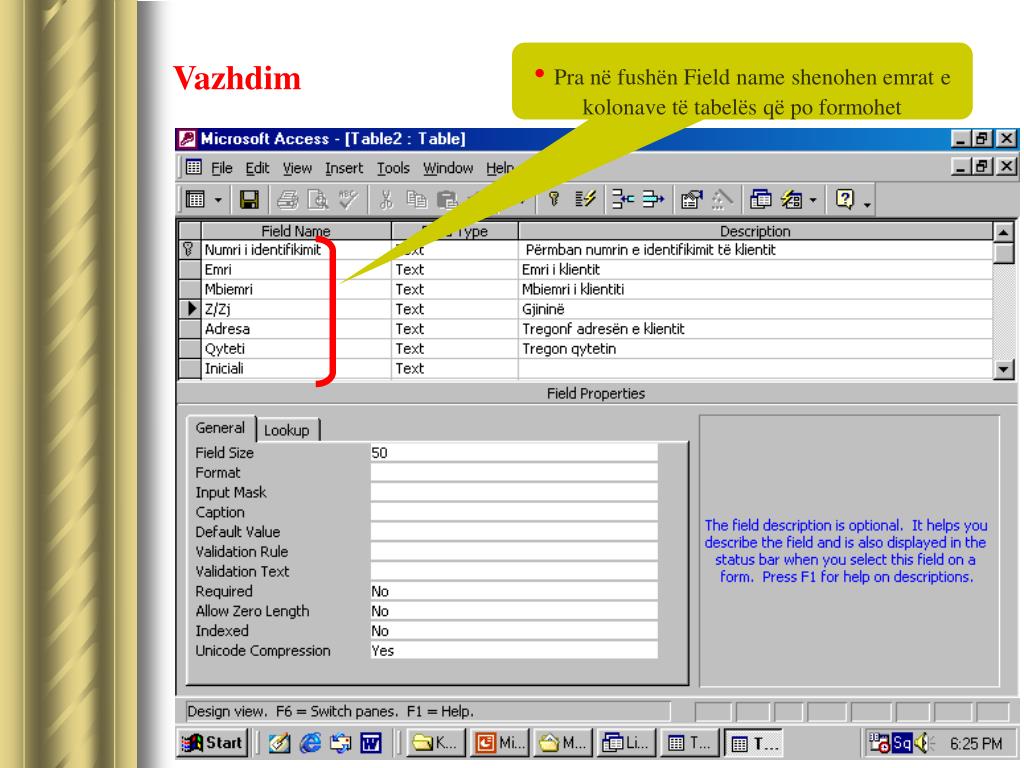Click the Required property value No
The image size is (1024, 768).
514,591
